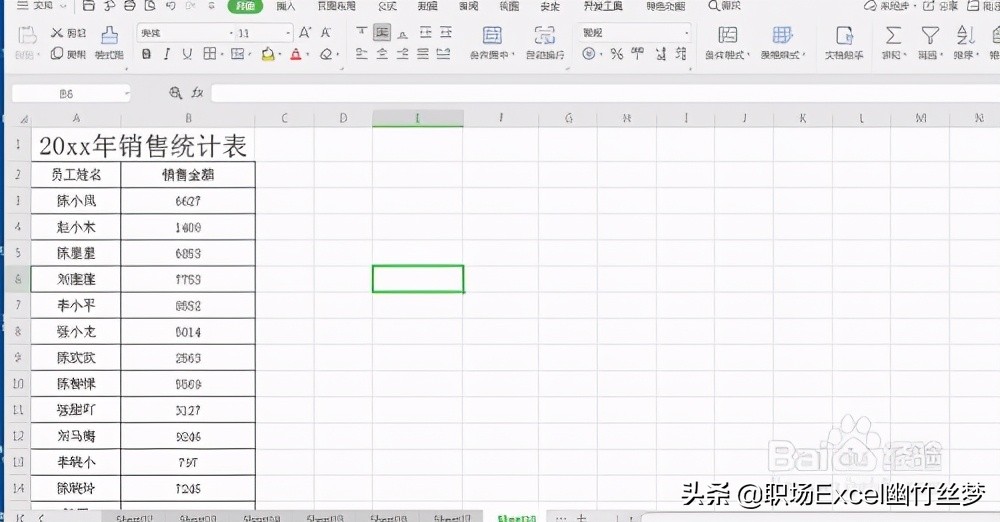The height and width of the screenshot is (522, 1000).
Task: Expand the File menu dropdown arrow
Action: tap(62, 6)
